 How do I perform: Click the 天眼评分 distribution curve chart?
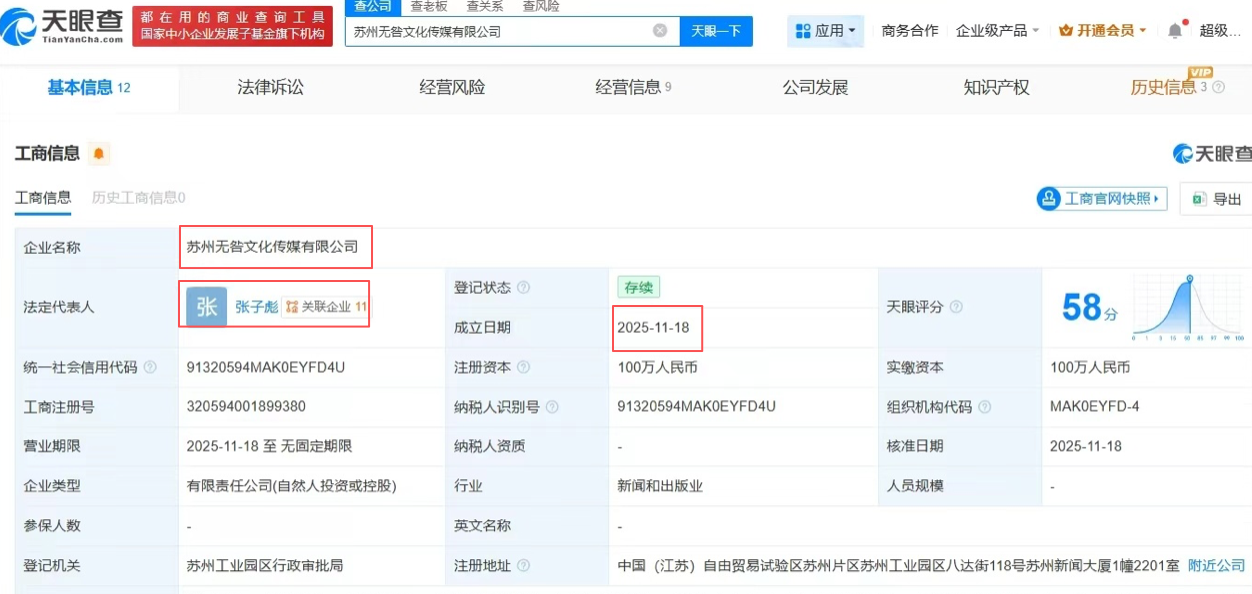(x=1188, y=308)
